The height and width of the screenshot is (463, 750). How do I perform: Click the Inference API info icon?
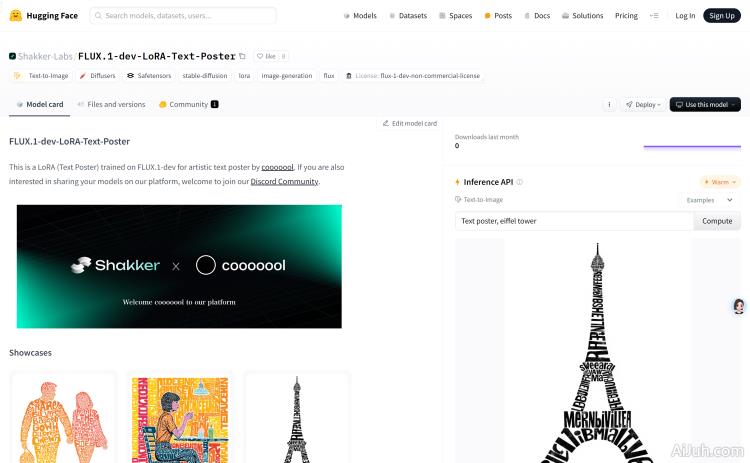click(519, 182)
